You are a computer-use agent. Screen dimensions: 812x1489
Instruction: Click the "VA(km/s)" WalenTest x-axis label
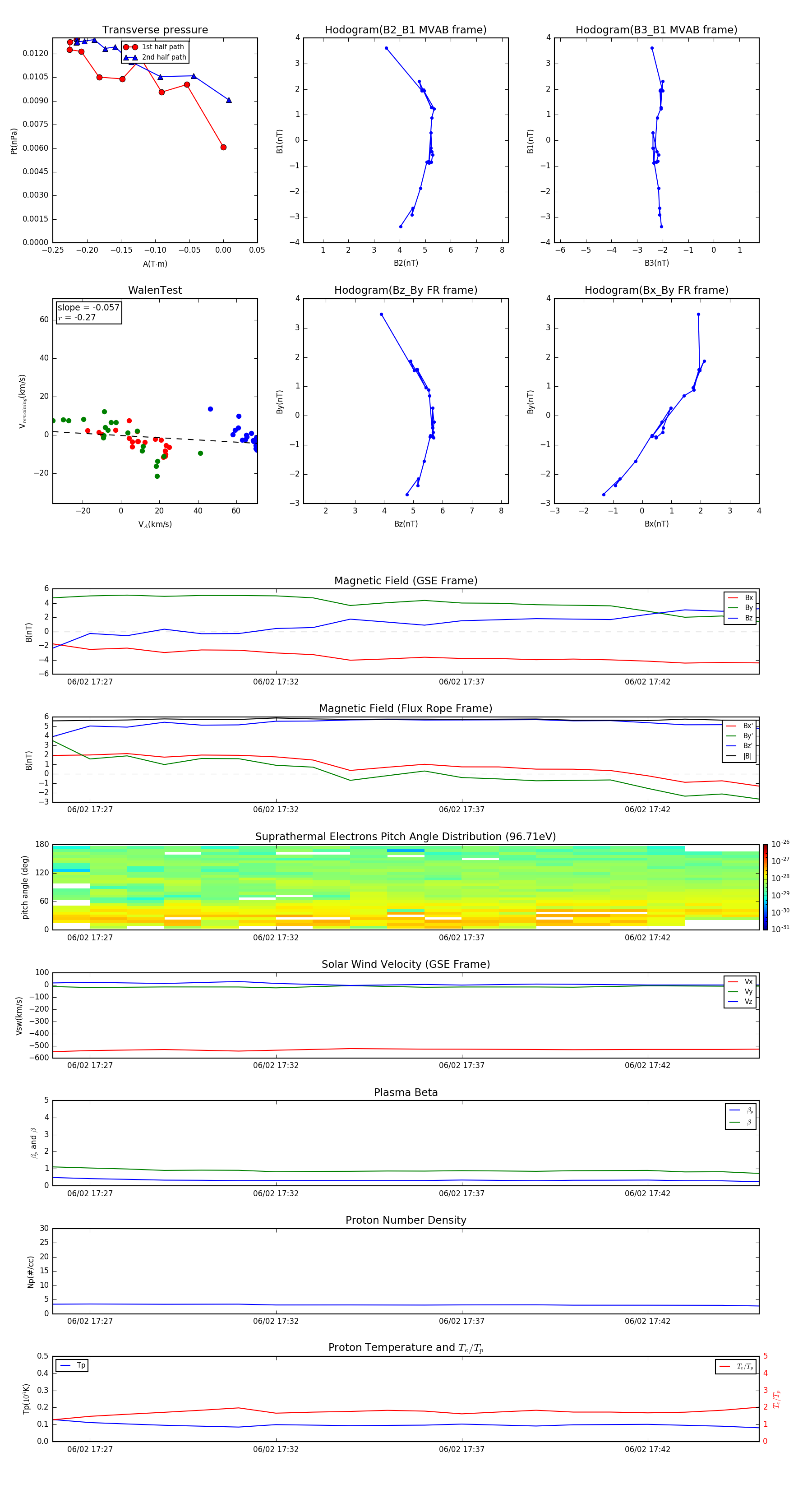pyautogui.click(x=155, y=525)
